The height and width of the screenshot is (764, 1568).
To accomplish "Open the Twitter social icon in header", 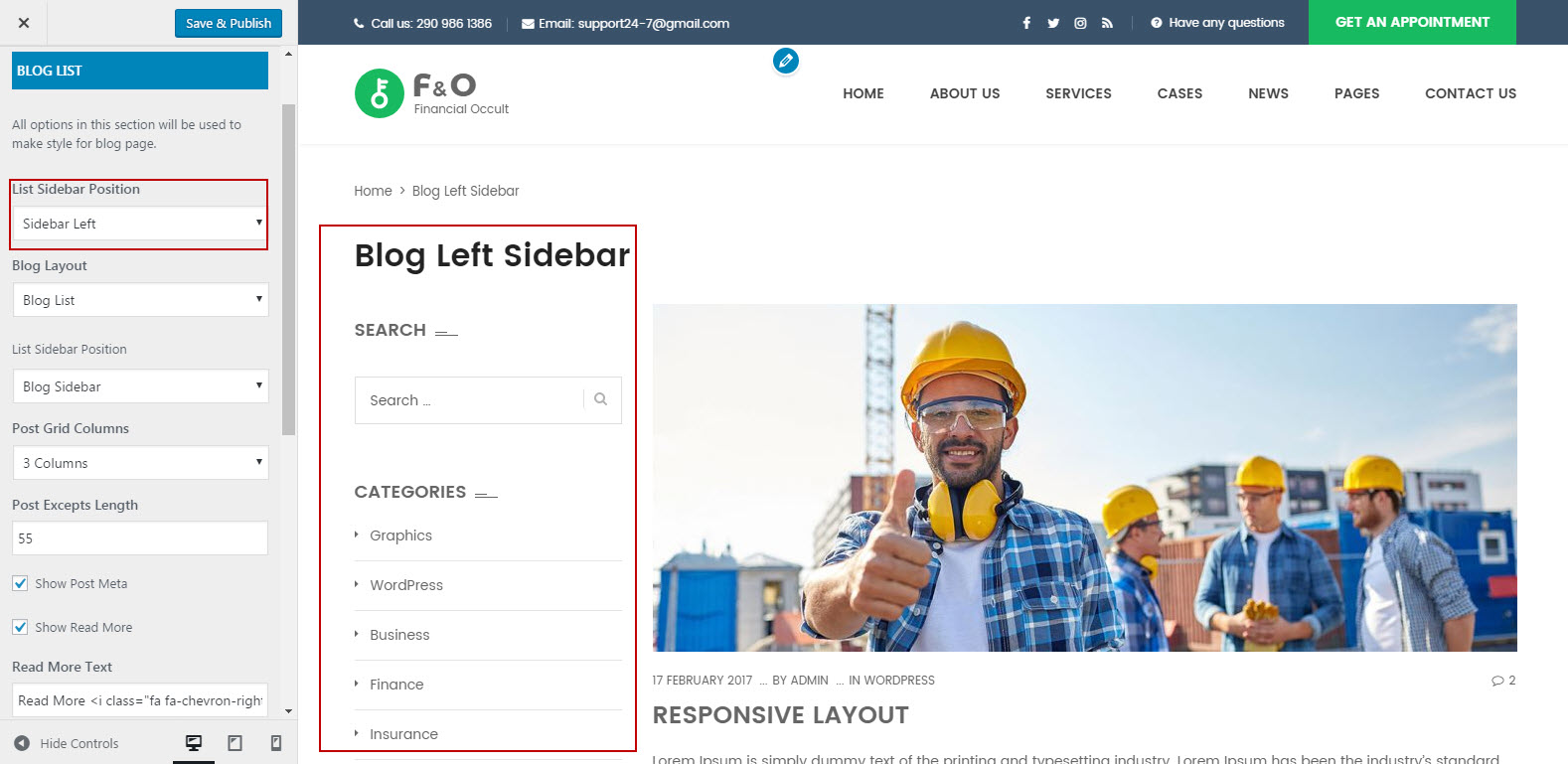I will 1053,23.
